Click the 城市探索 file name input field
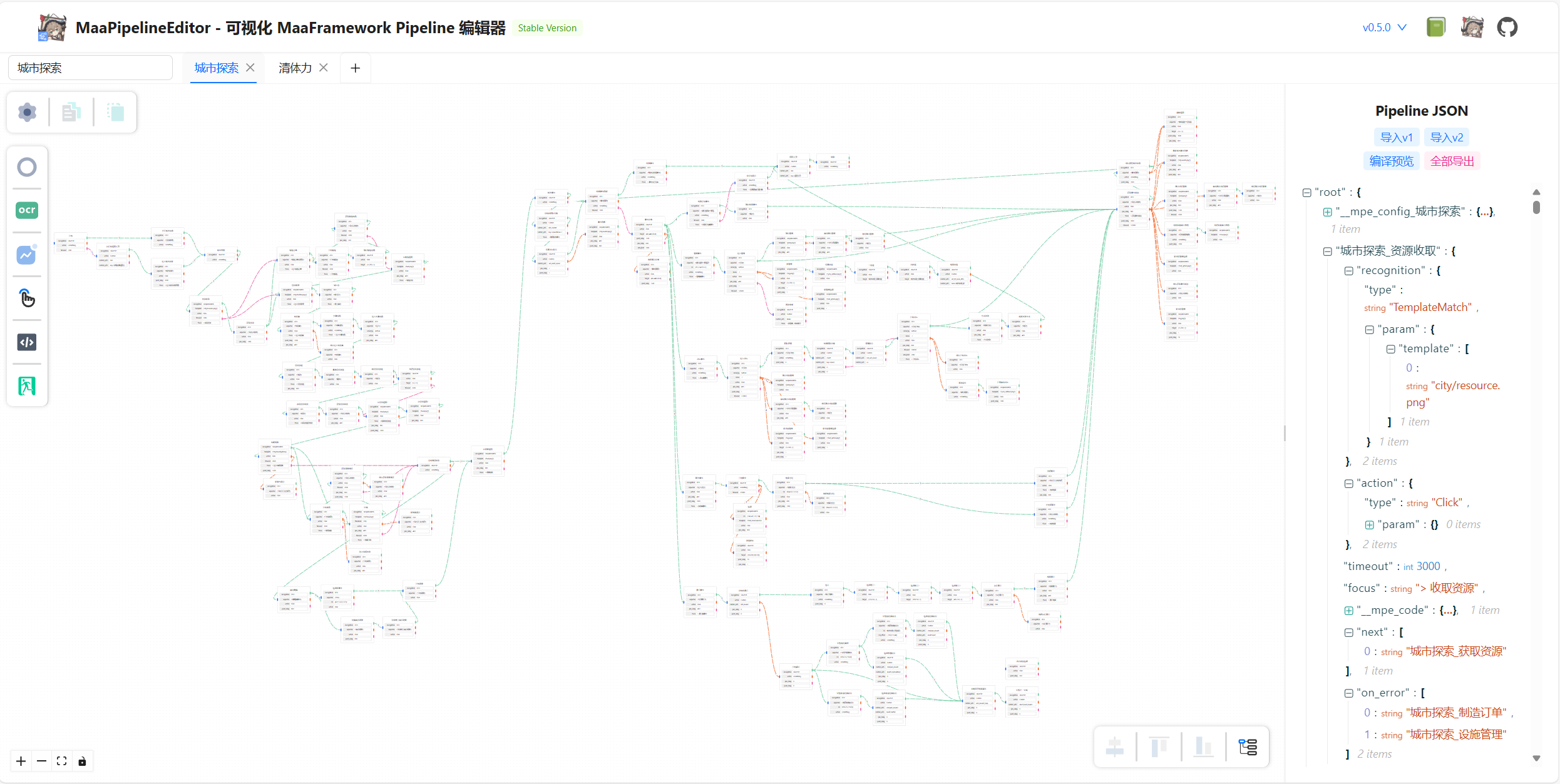 (x=90, y=68)
